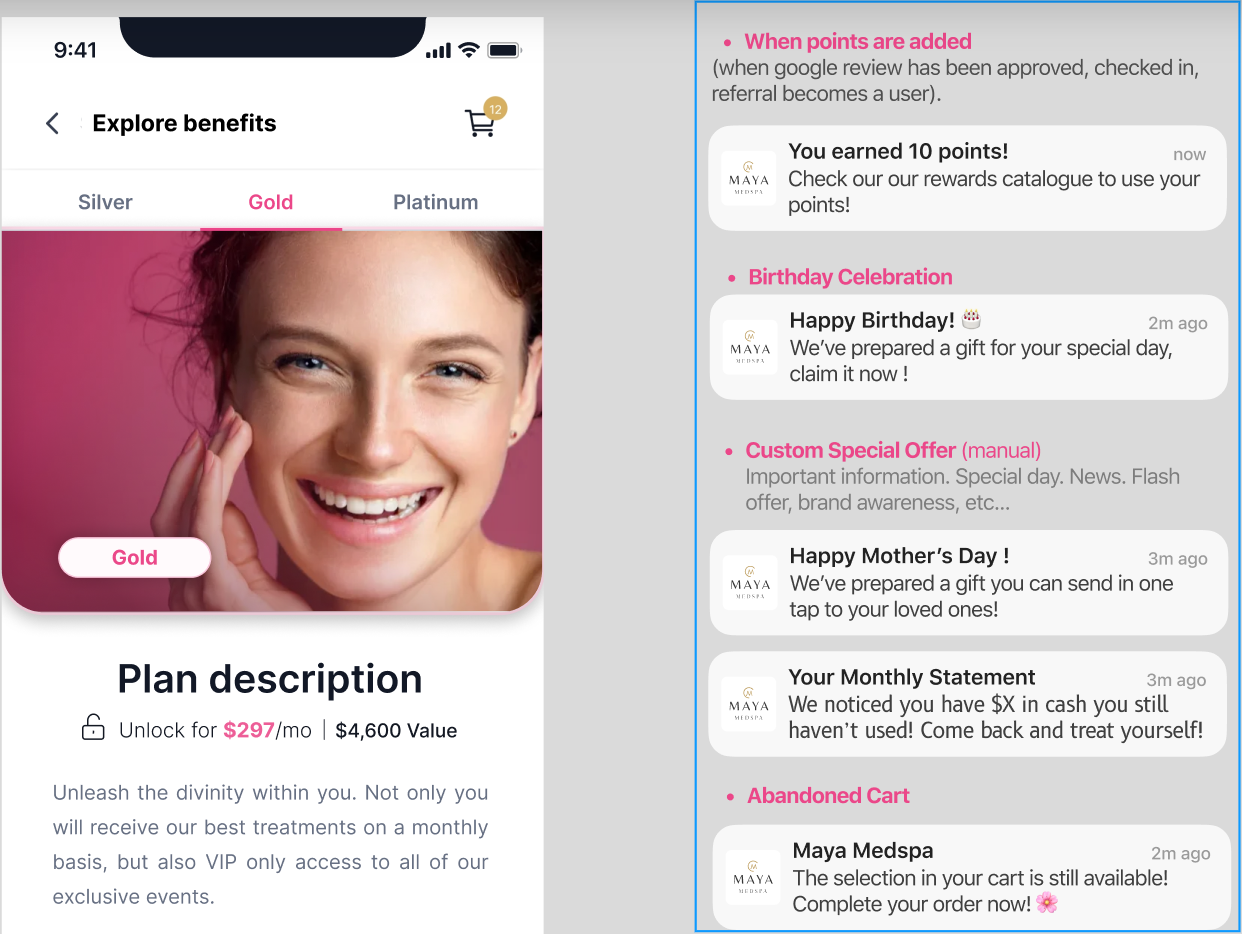The height and width of the screenshot is (934, 1242).
Task: Open the shopping cart icon
Action: coord(479,124)
